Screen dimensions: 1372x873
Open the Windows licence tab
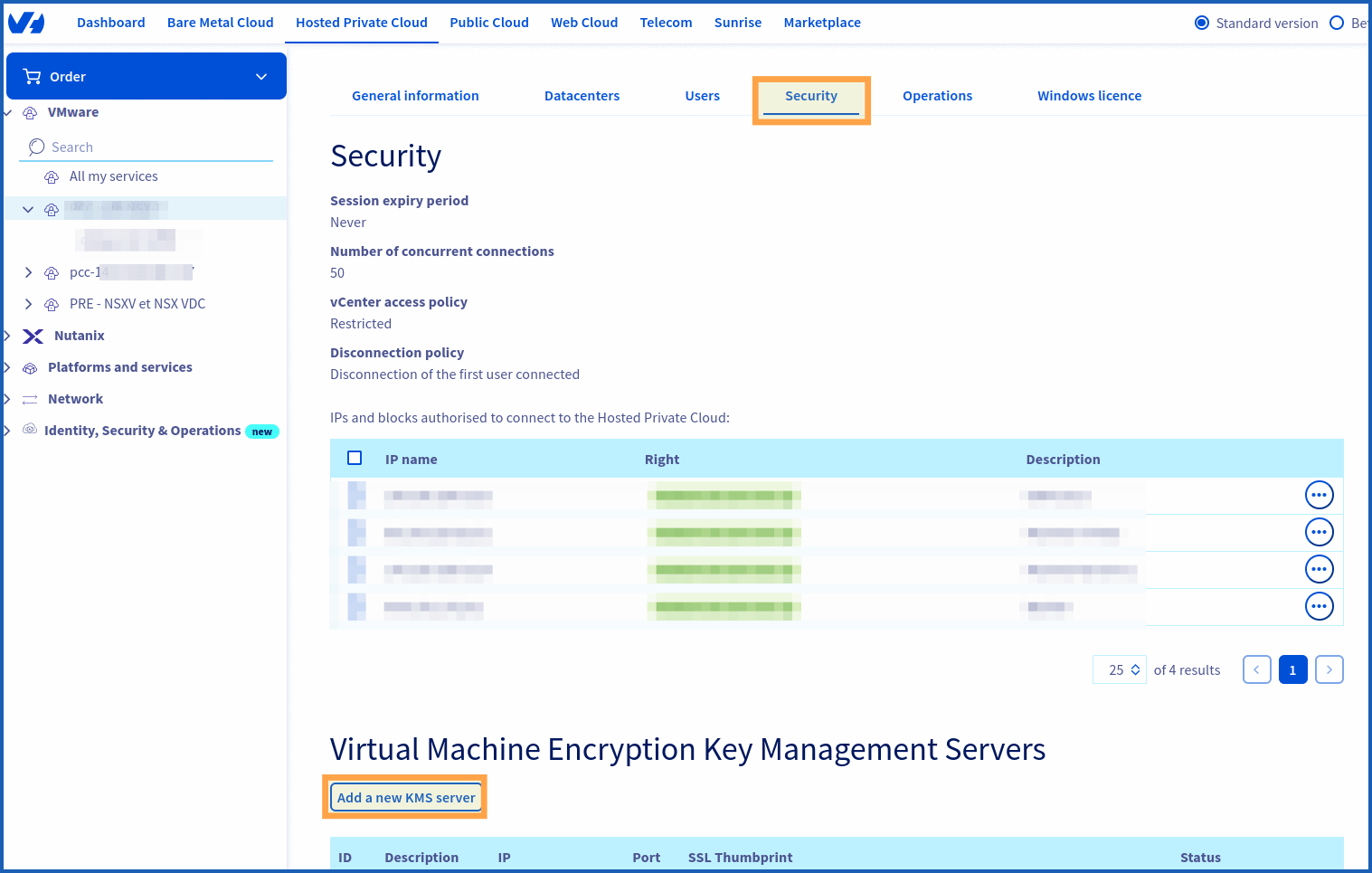[x=1089, y=96]
